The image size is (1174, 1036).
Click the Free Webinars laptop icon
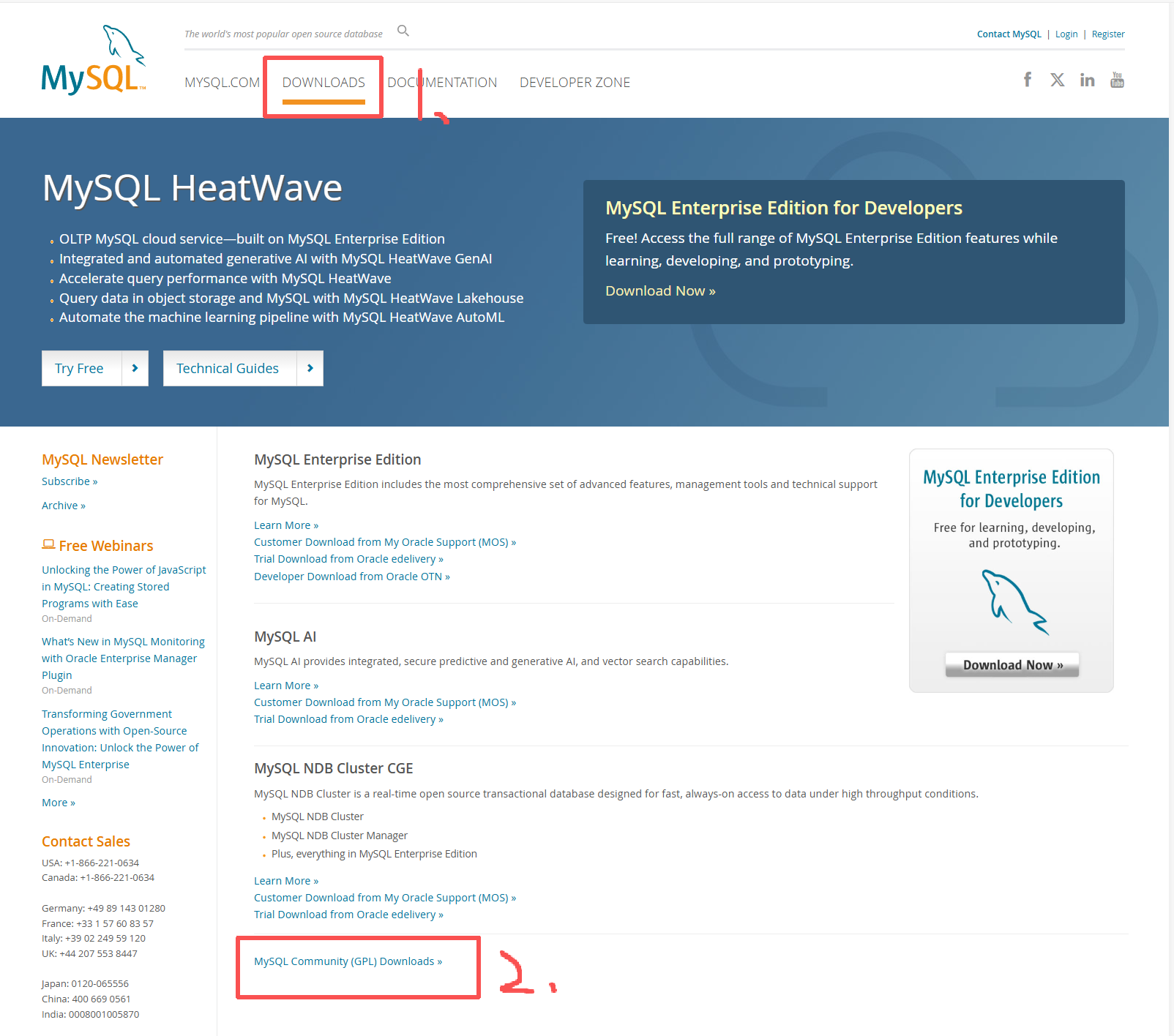coord(48,544)
